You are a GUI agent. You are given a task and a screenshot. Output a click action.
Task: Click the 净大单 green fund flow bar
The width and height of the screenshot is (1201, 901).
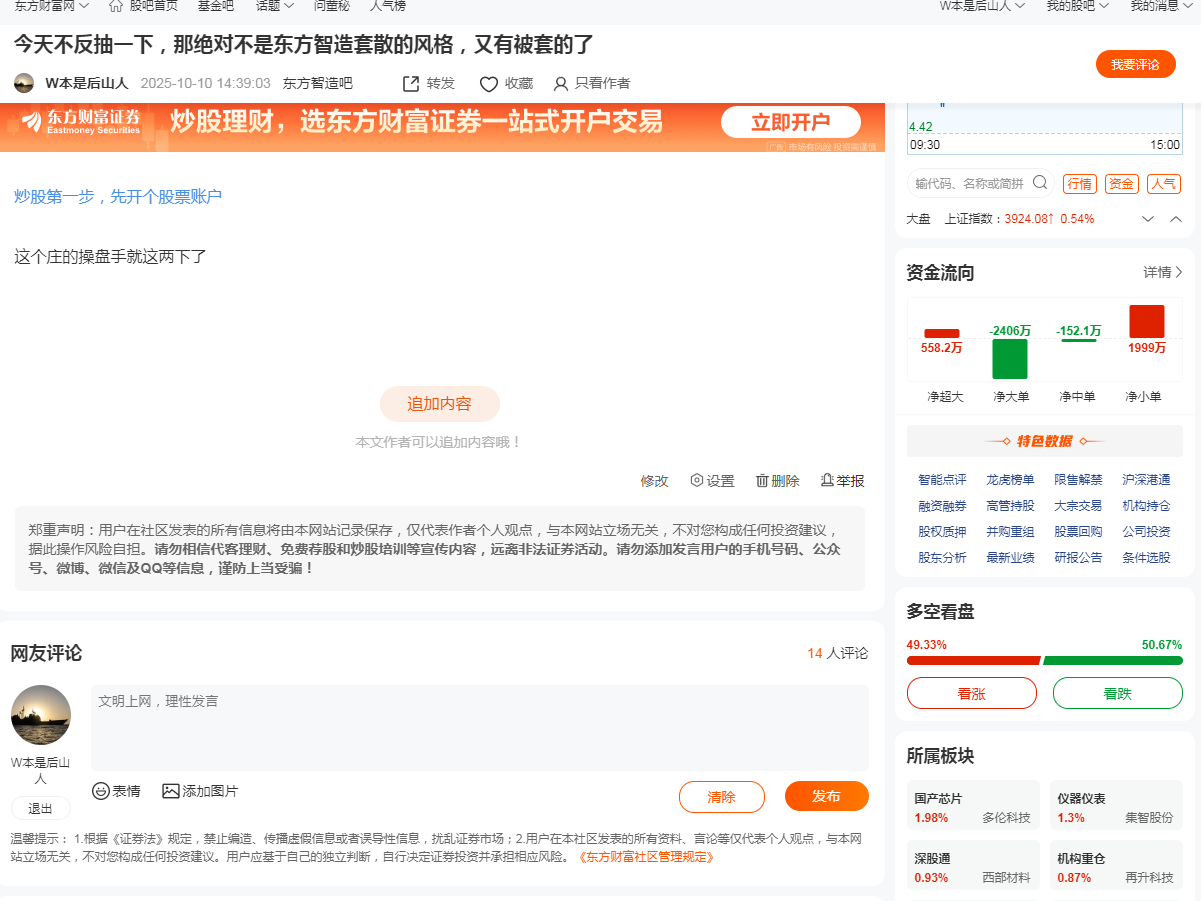(x=1010, y=359)
